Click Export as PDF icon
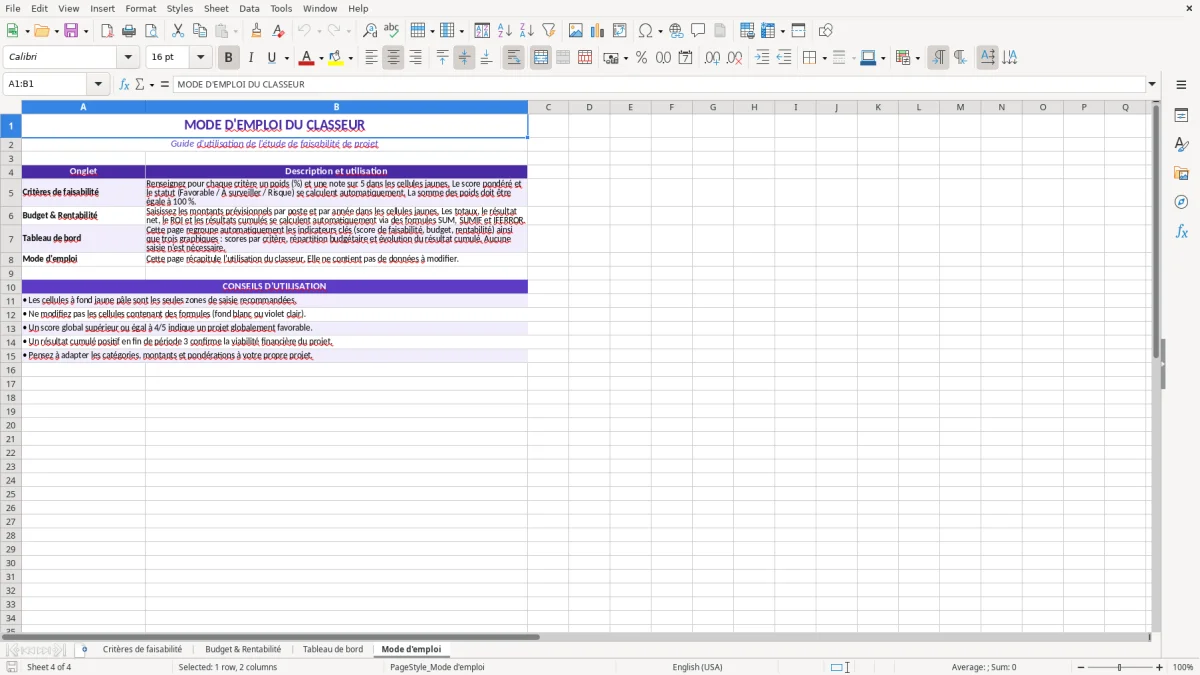The image size is (1200, 675). pos(107,31)
